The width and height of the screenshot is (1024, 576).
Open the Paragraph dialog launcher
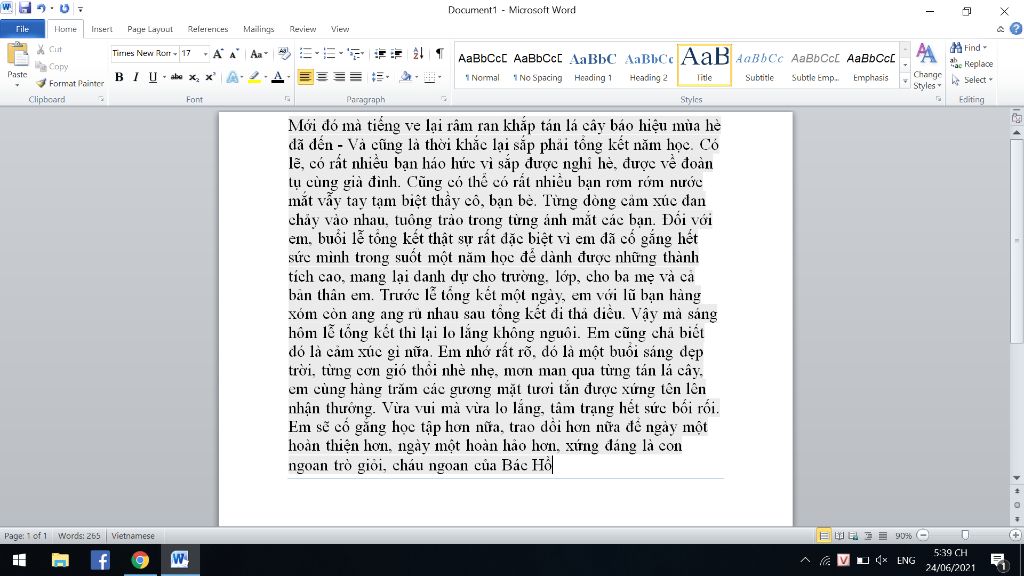444,99
